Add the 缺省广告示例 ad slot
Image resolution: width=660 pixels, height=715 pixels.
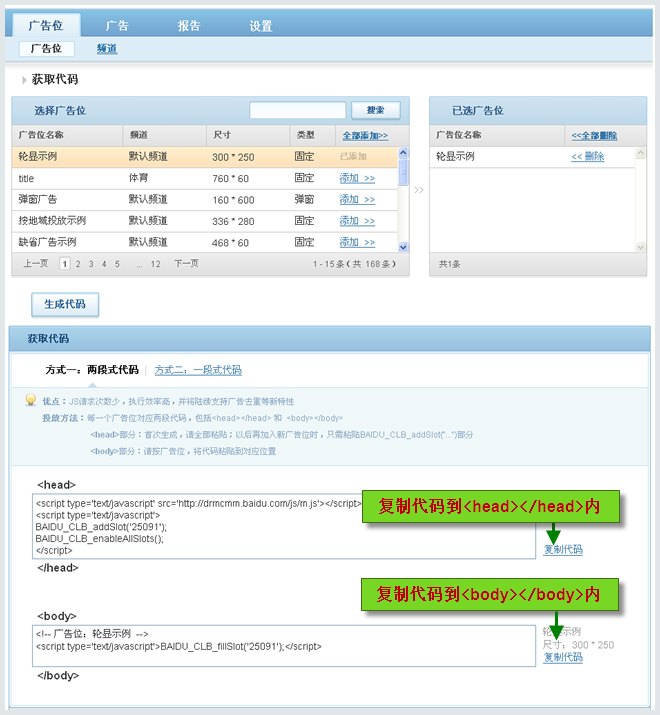pos(357,243)
